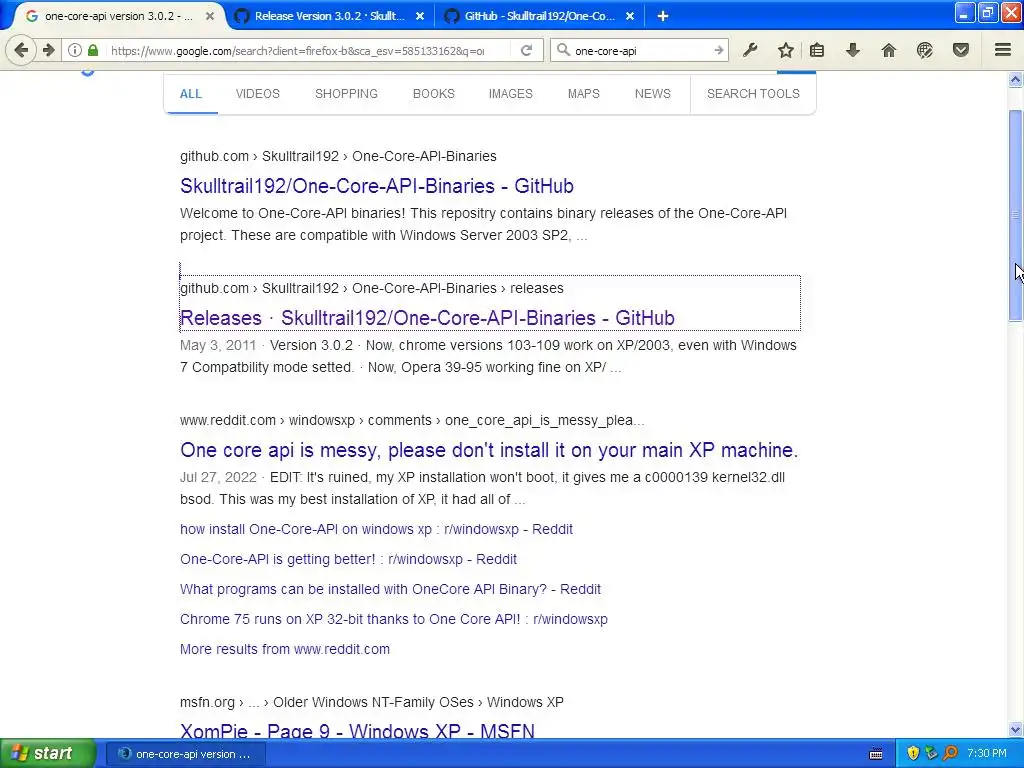Click the magnifier icon in search box
The width and height of the screenshot is (1024, 768).
pos(562,50)
